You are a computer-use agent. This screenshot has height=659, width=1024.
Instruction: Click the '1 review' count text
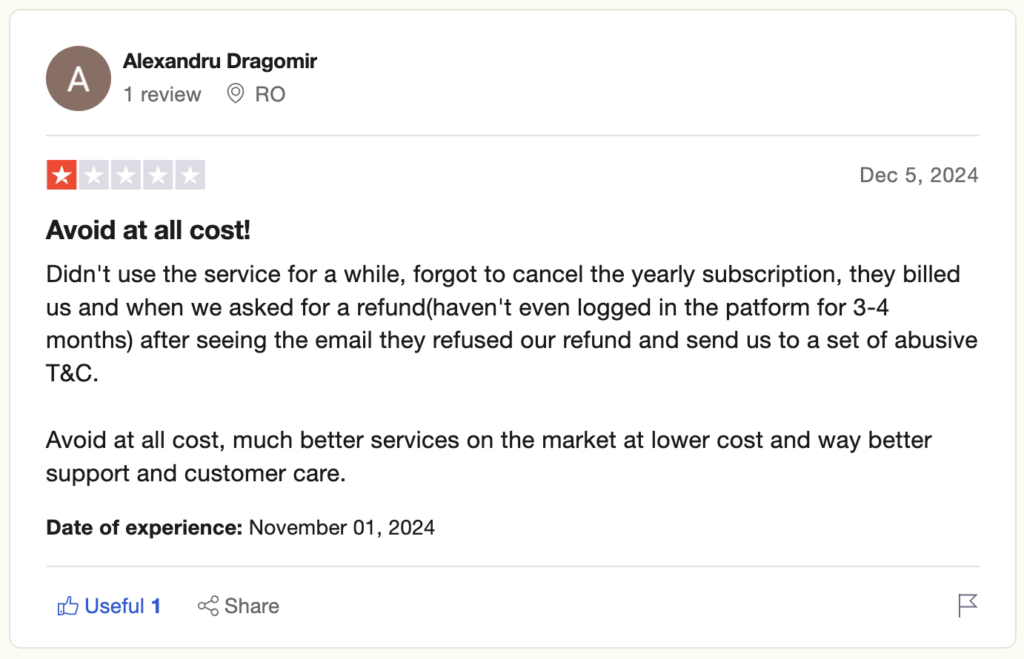coord(162,95)
